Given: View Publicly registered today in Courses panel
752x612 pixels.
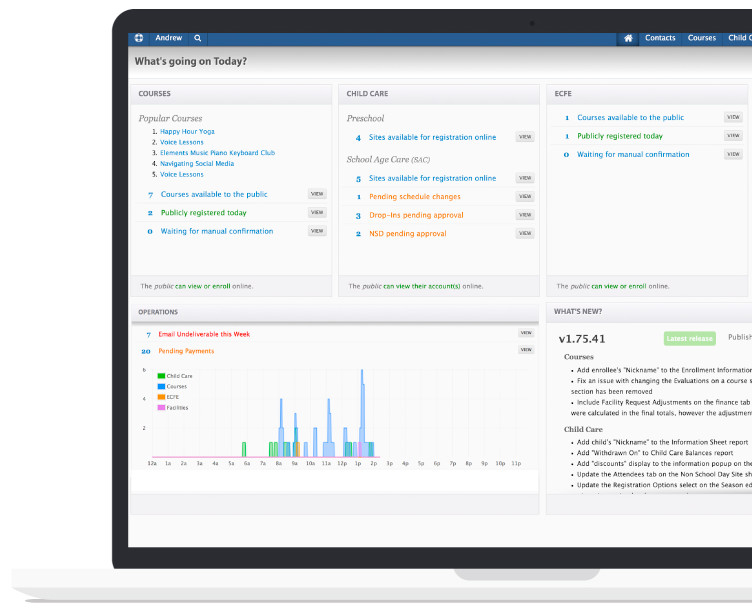Looking at the screenshot, I should (317, 212).
